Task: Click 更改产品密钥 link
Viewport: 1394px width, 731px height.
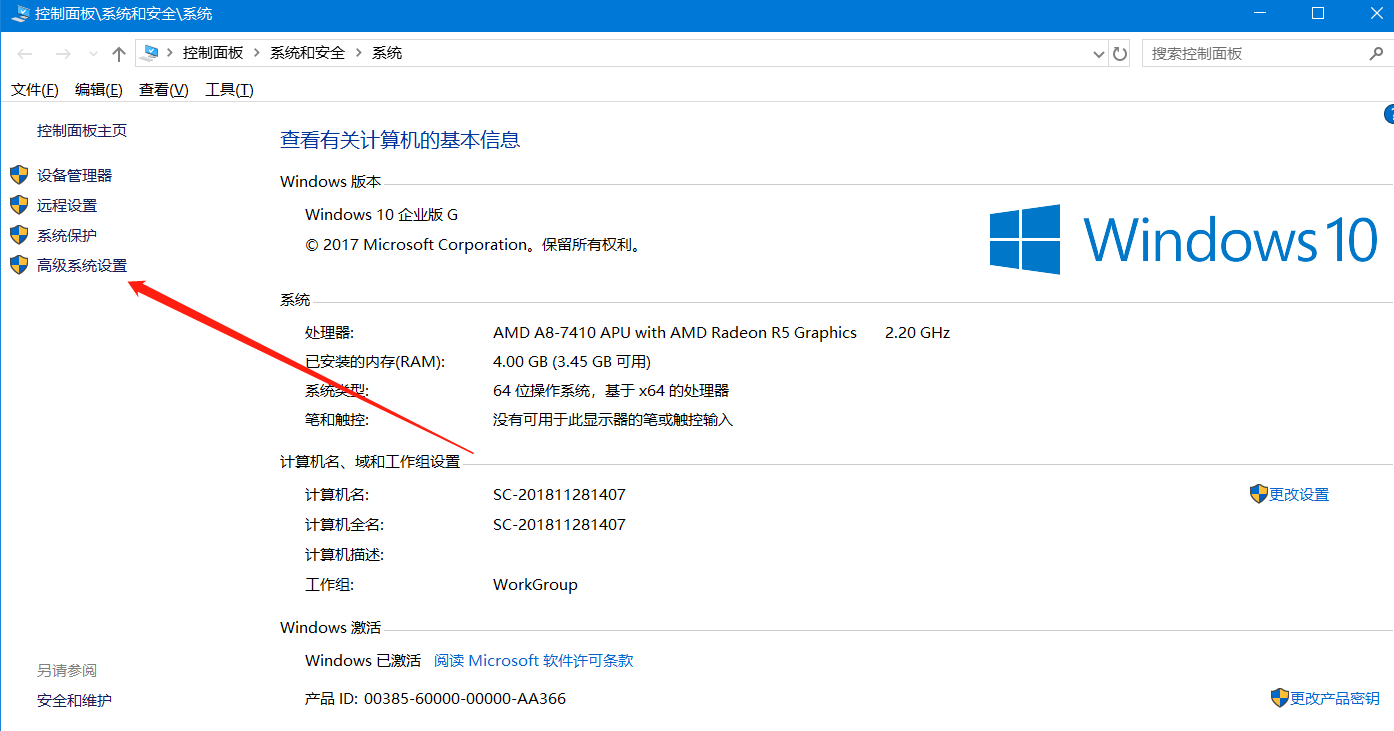Action: tap(1335, 699)
